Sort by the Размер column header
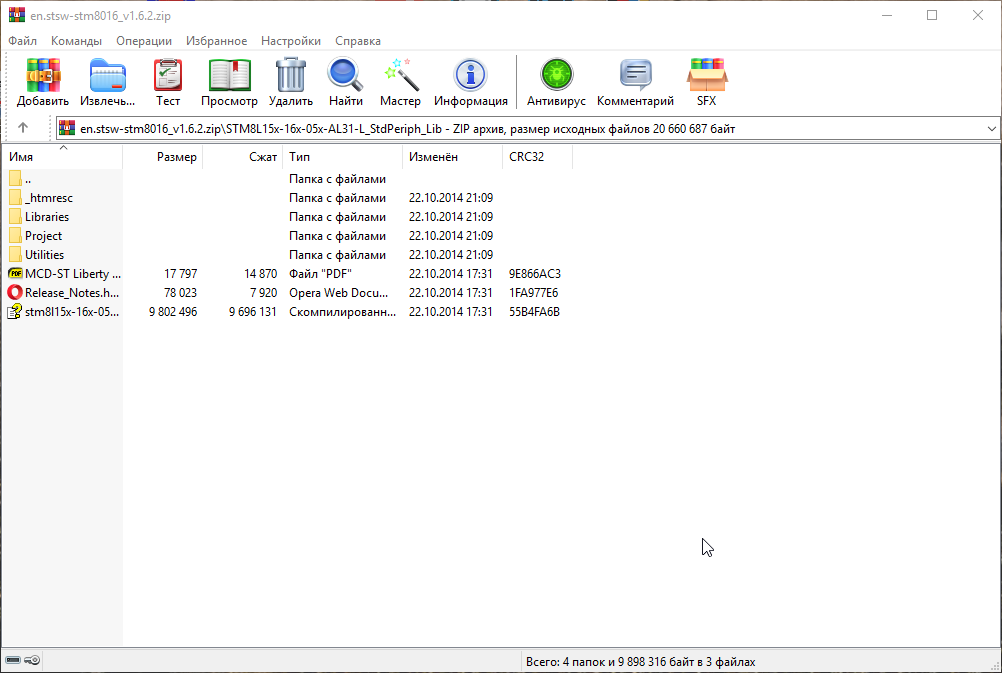Screen dimensions: 1002x673 [162, 157]
